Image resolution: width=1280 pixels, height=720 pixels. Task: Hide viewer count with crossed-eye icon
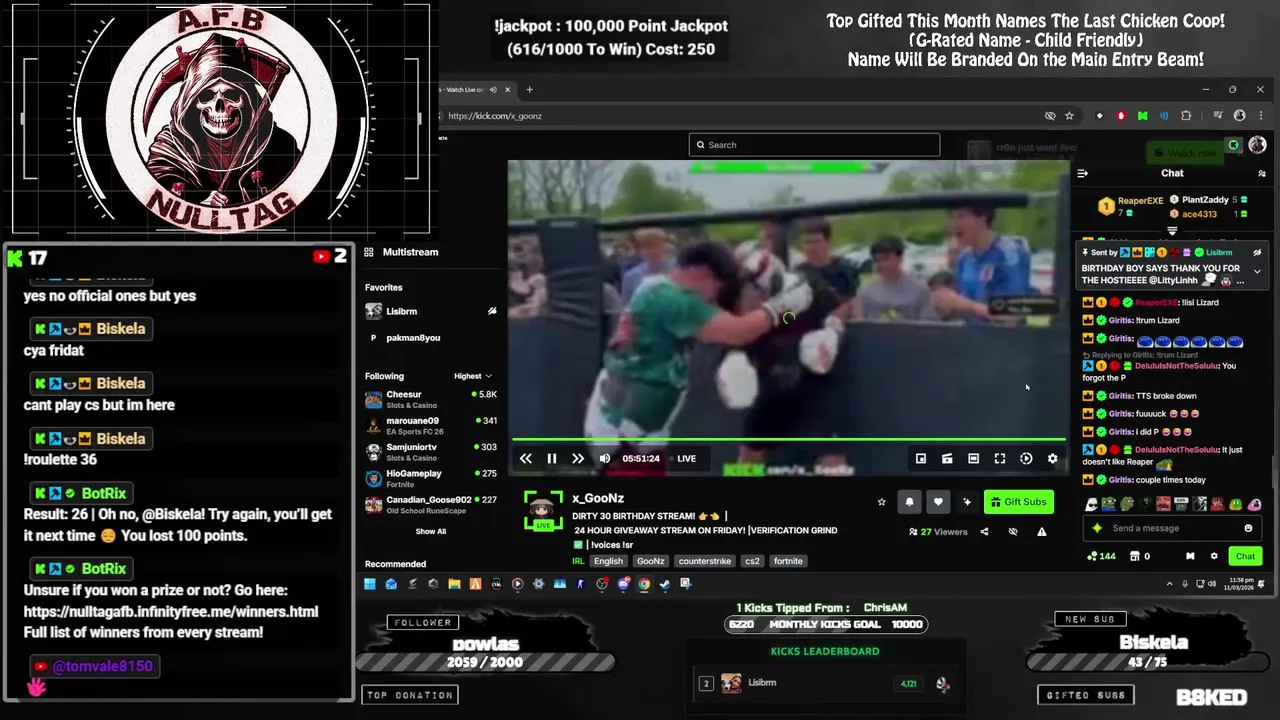pos(1013,531)
